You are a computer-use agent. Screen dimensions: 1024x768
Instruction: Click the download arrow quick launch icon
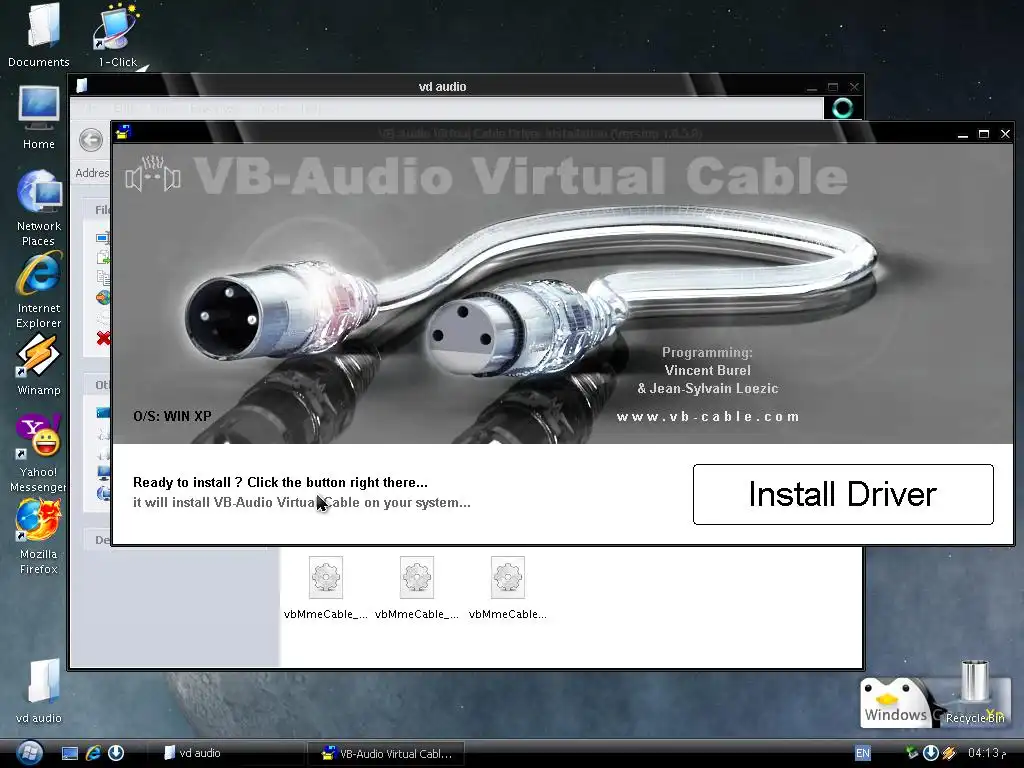click(x=116, y=753)
